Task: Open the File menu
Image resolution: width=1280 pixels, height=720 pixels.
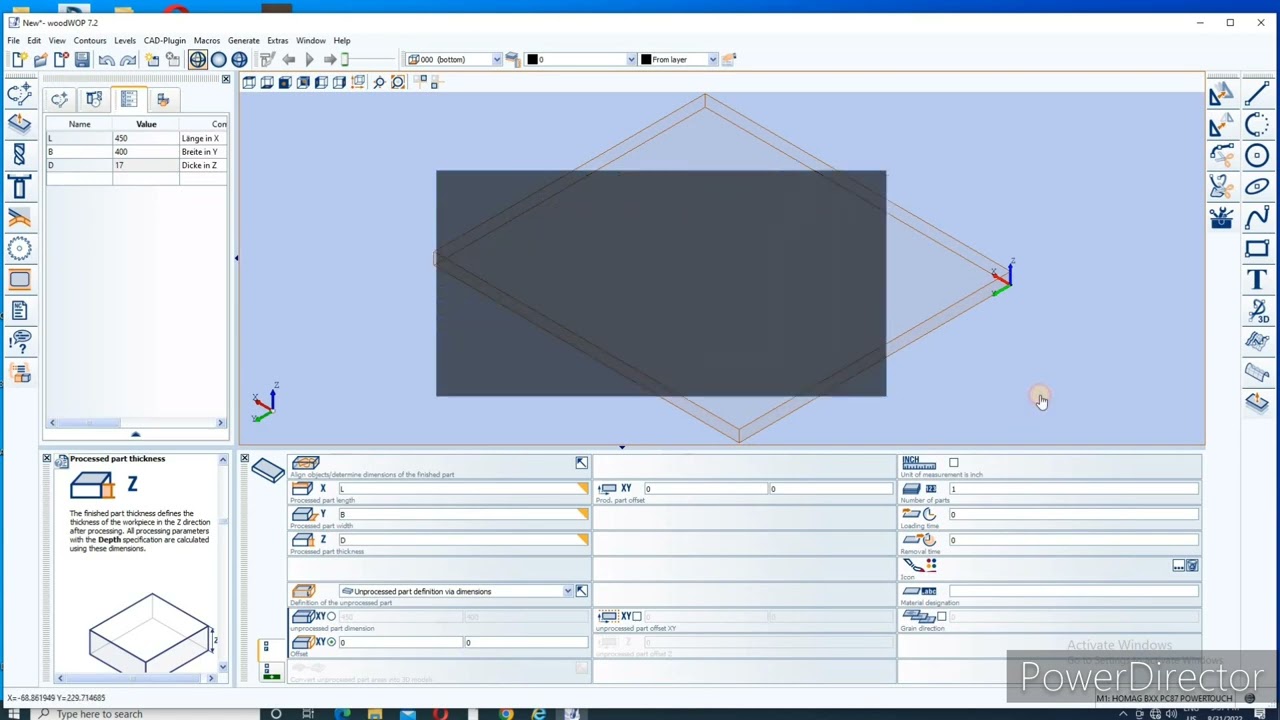Action: pyautogui.click(x=14, y=41)
